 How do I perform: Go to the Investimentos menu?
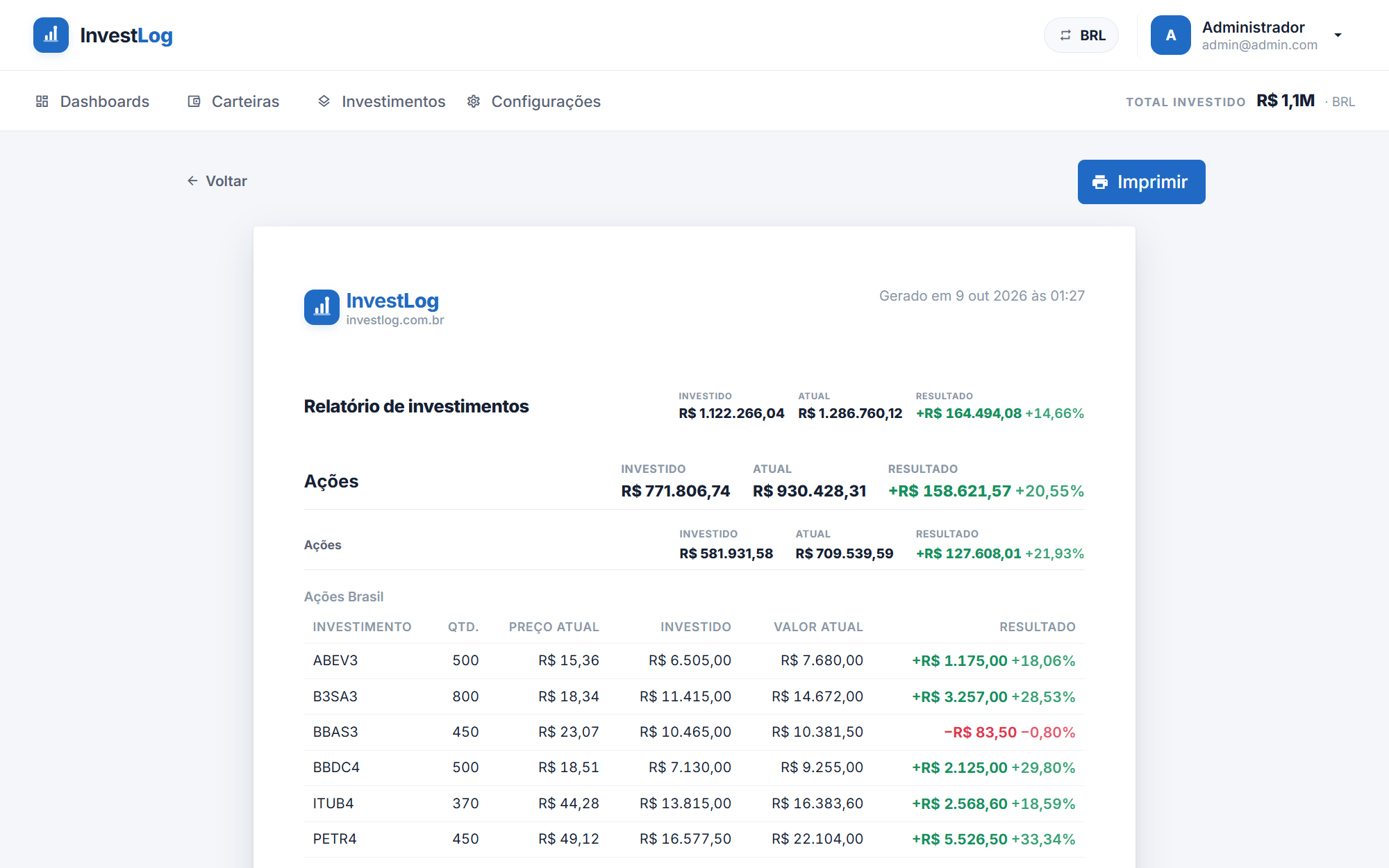tap(381, 101)
